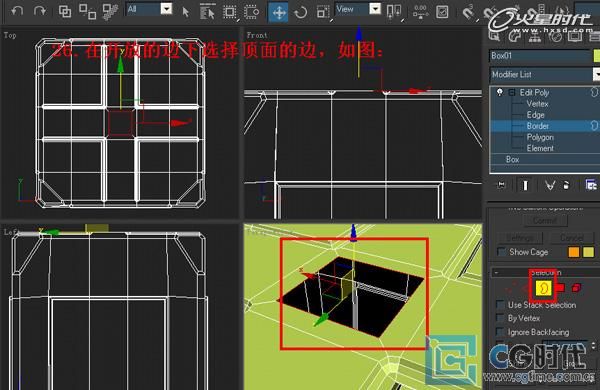Click the Select and Link icon
This screenshot has width=600, height=390.
(65, 11)
